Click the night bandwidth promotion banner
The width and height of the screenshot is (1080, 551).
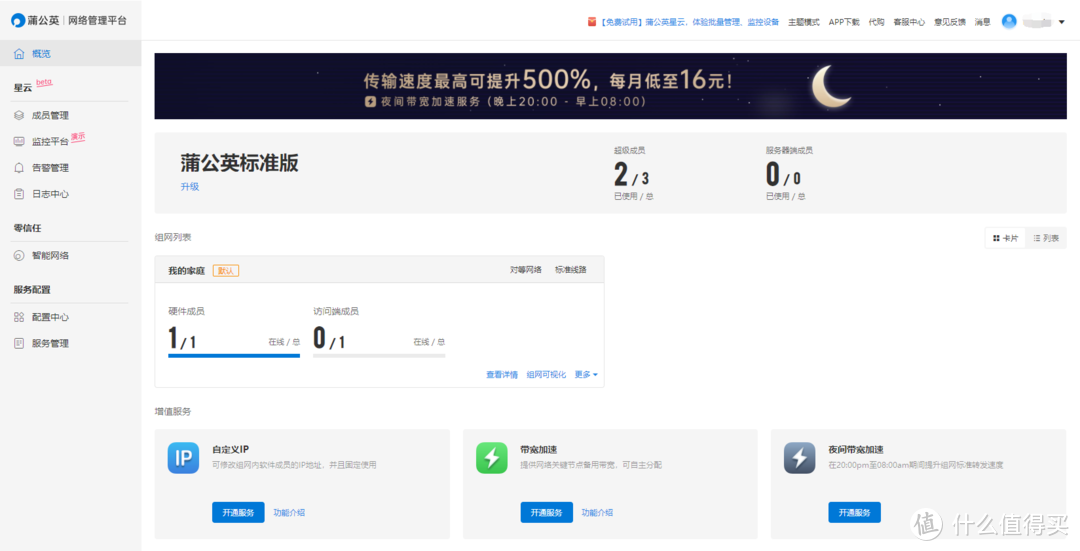pyautogui.click(x=611, y=86)
